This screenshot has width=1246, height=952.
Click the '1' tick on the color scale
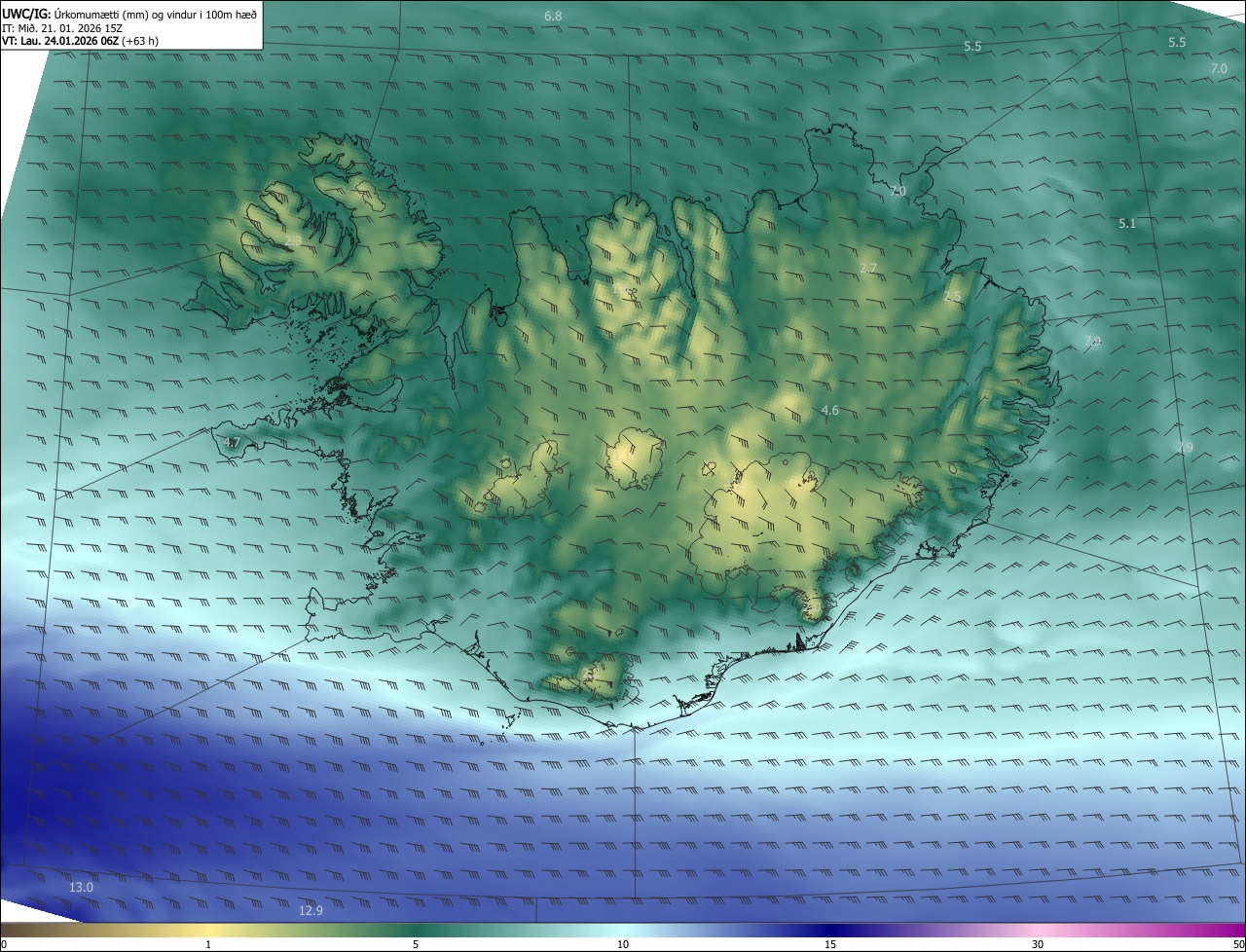(x=208, y=945)
